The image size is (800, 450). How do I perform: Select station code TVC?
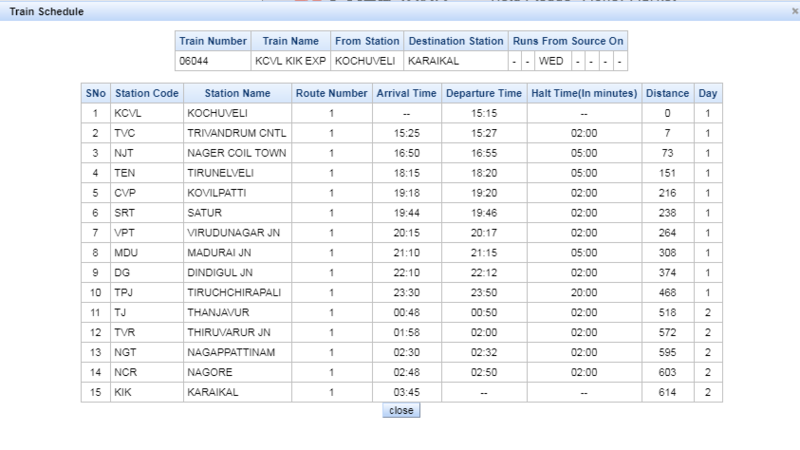pos(124,133)
